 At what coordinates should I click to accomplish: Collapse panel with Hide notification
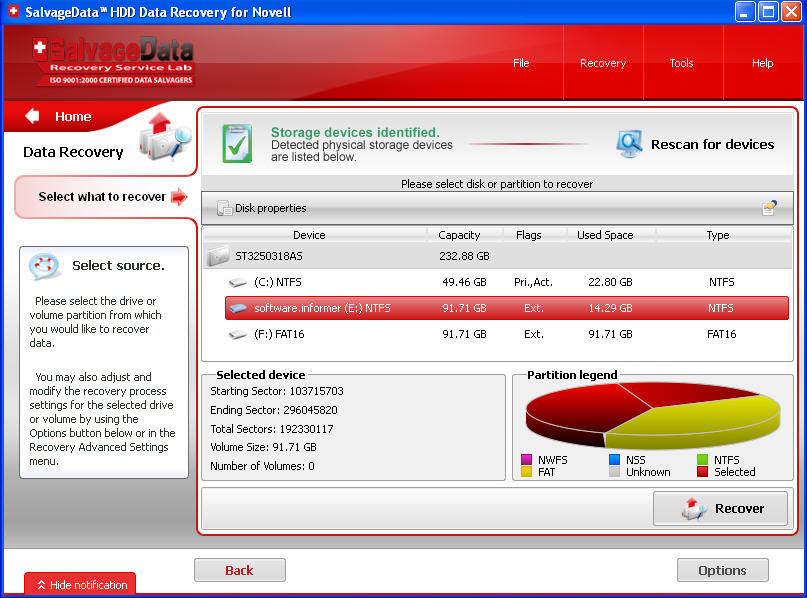pyautogui.click(x=80, y=585)
